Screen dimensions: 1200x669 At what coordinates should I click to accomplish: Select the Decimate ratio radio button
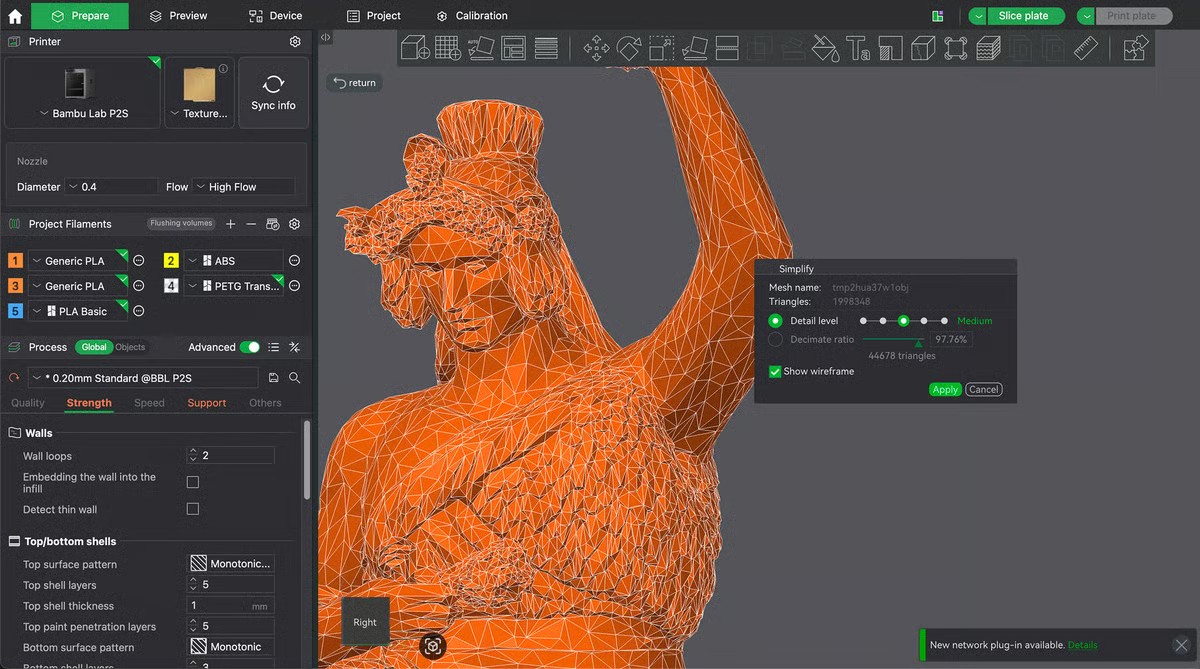click(775, 339)
